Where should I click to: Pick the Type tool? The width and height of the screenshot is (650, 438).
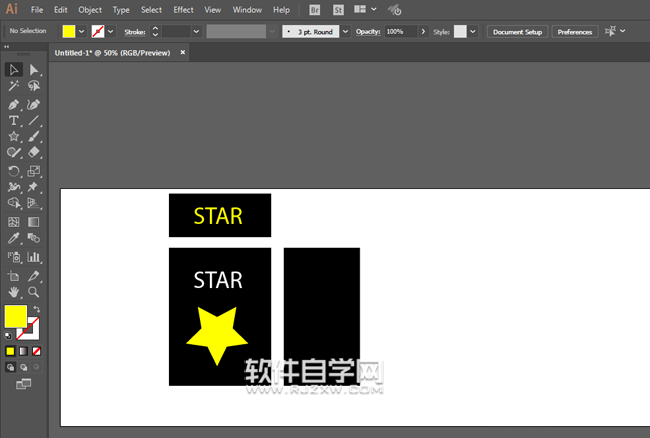pos(14,120)
